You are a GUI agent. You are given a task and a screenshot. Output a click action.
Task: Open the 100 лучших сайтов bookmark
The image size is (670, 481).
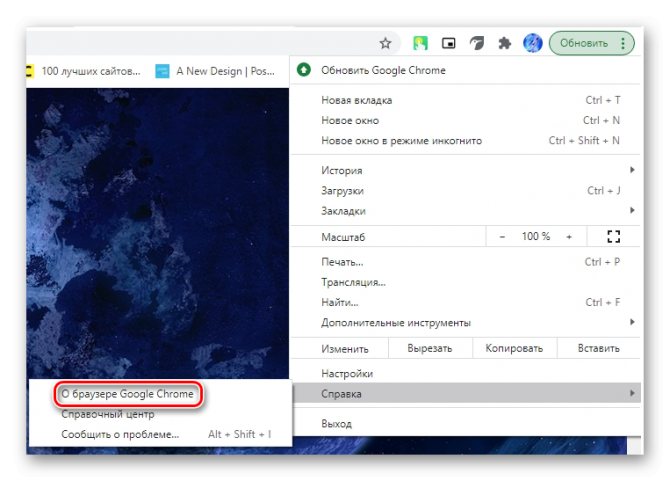pos(84,71)
